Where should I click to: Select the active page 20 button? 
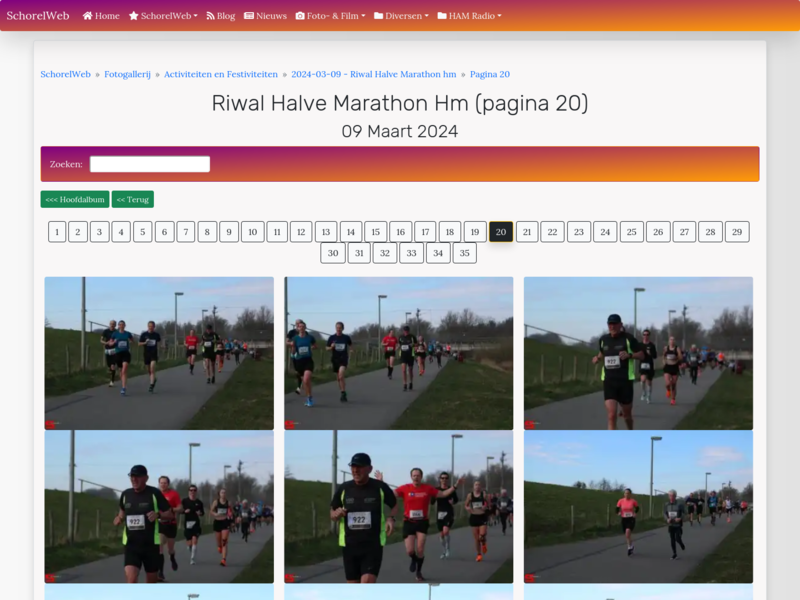[501, 232]
